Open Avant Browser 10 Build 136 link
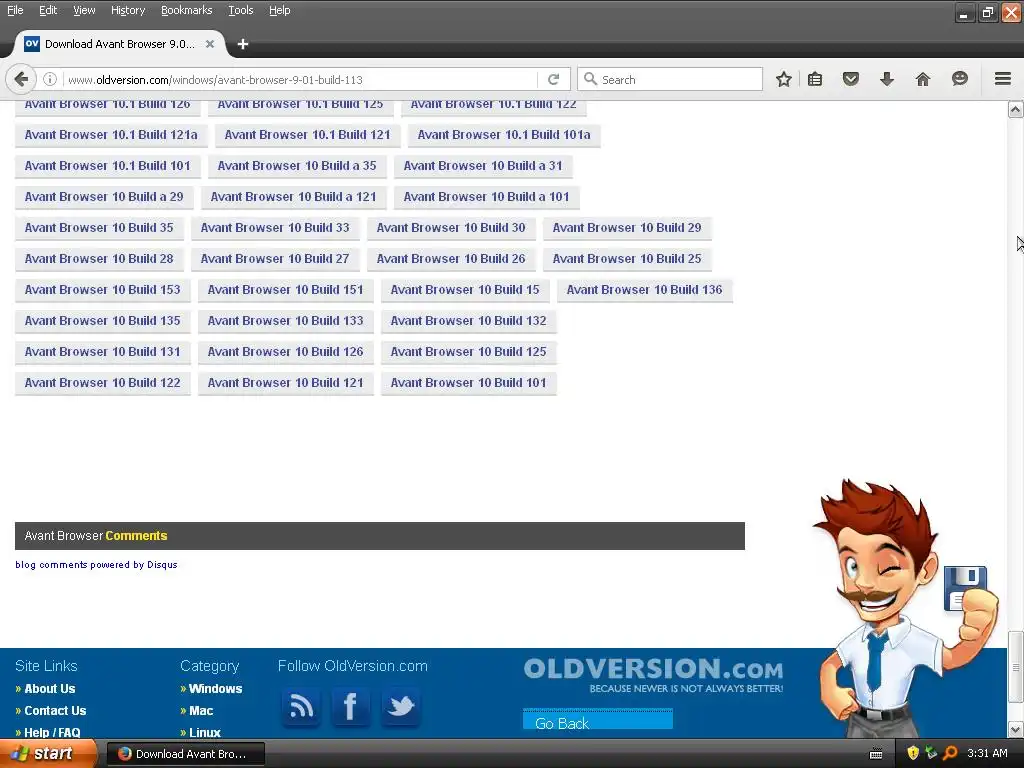Screen dimensions: 1024x768 (x=645, y=290)
